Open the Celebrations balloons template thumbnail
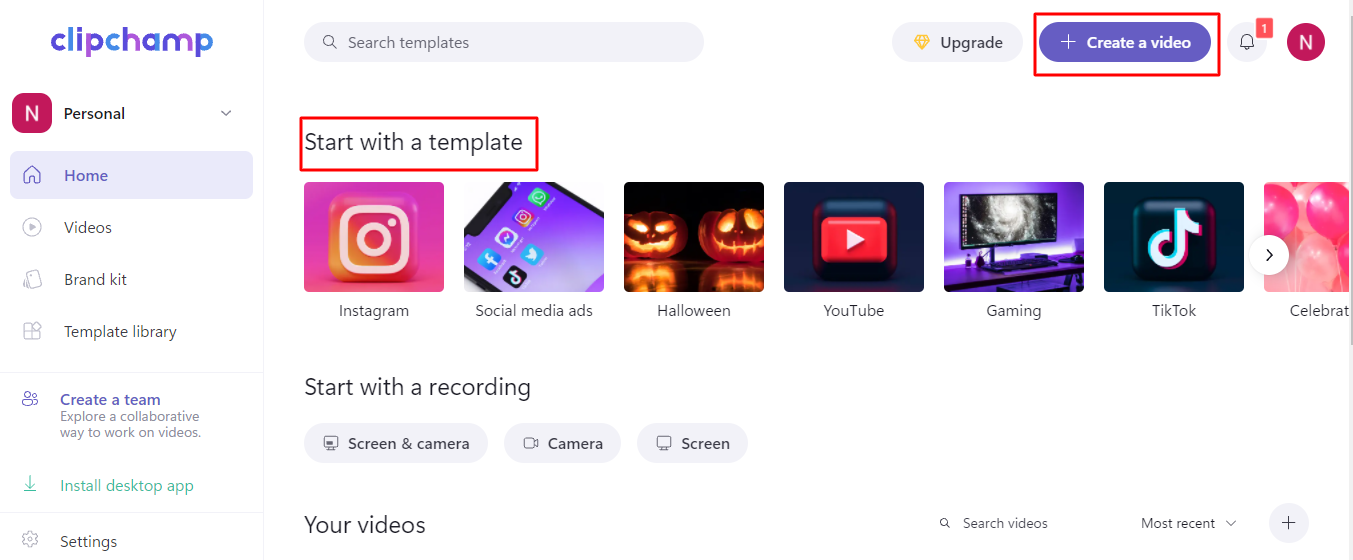 click(1308, 237)
